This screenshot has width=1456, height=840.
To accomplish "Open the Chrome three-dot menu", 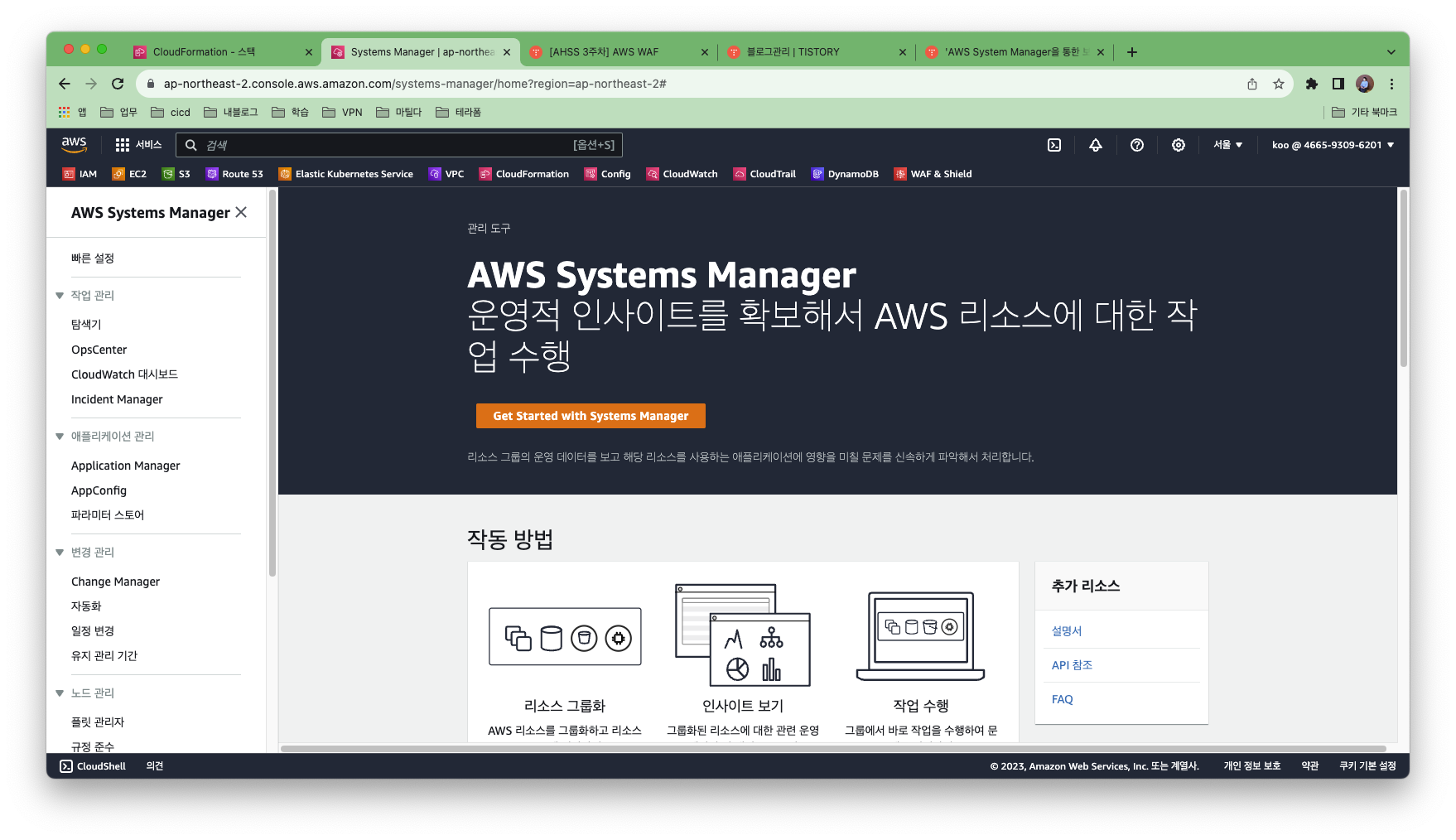I will (x=1392, y=84).
